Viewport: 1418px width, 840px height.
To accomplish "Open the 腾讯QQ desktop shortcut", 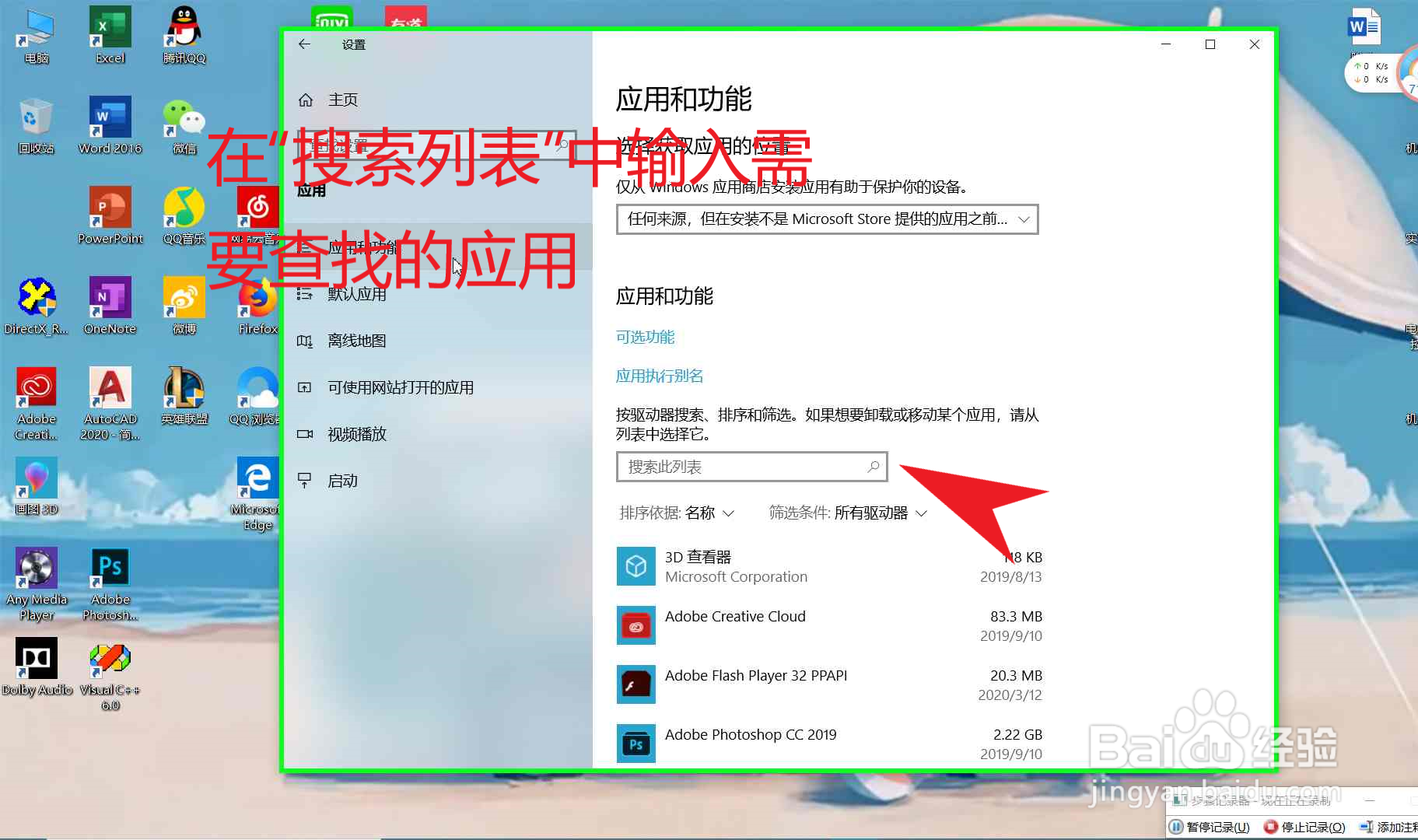I will [x=184, y=35].
